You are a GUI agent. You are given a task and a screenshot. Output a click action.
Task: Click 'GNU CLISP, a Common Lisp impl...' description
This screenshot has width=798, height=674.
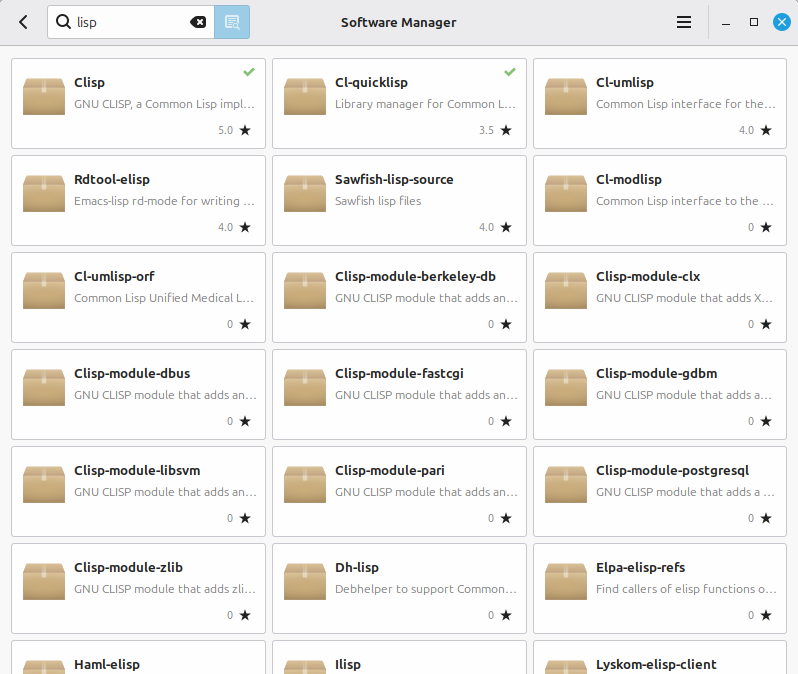tap(164, 104)
